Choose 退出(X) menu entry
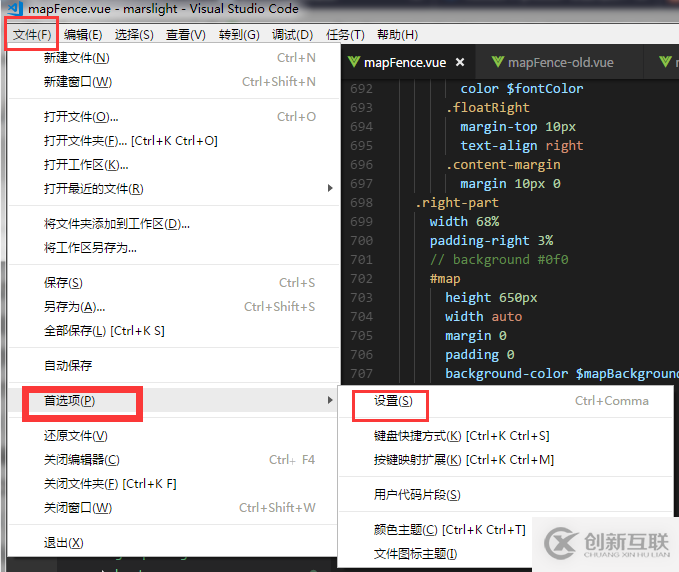679x572 pixels. pyautogui.click(x=173, y=543)
